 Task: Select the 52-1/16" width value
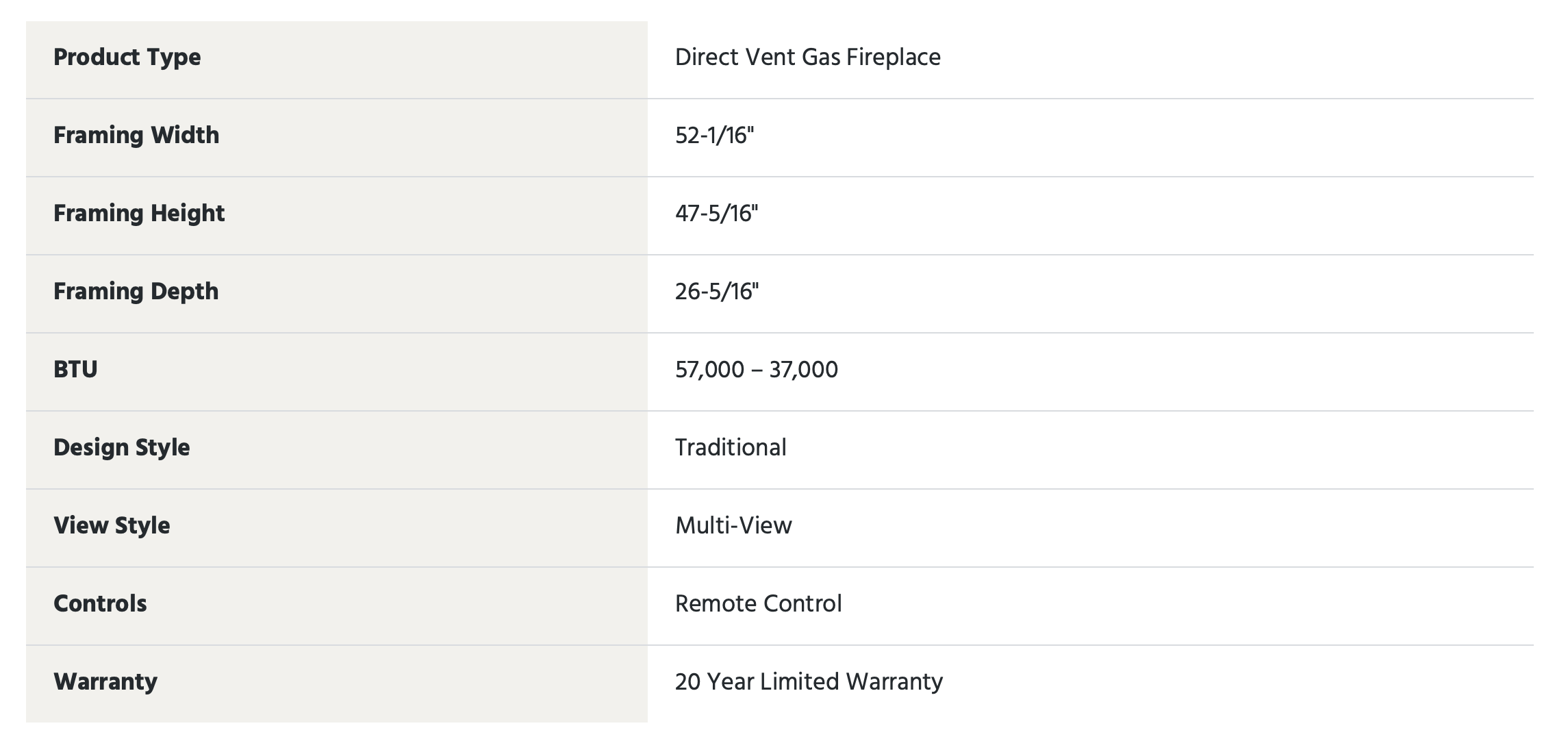pos(714,136)
